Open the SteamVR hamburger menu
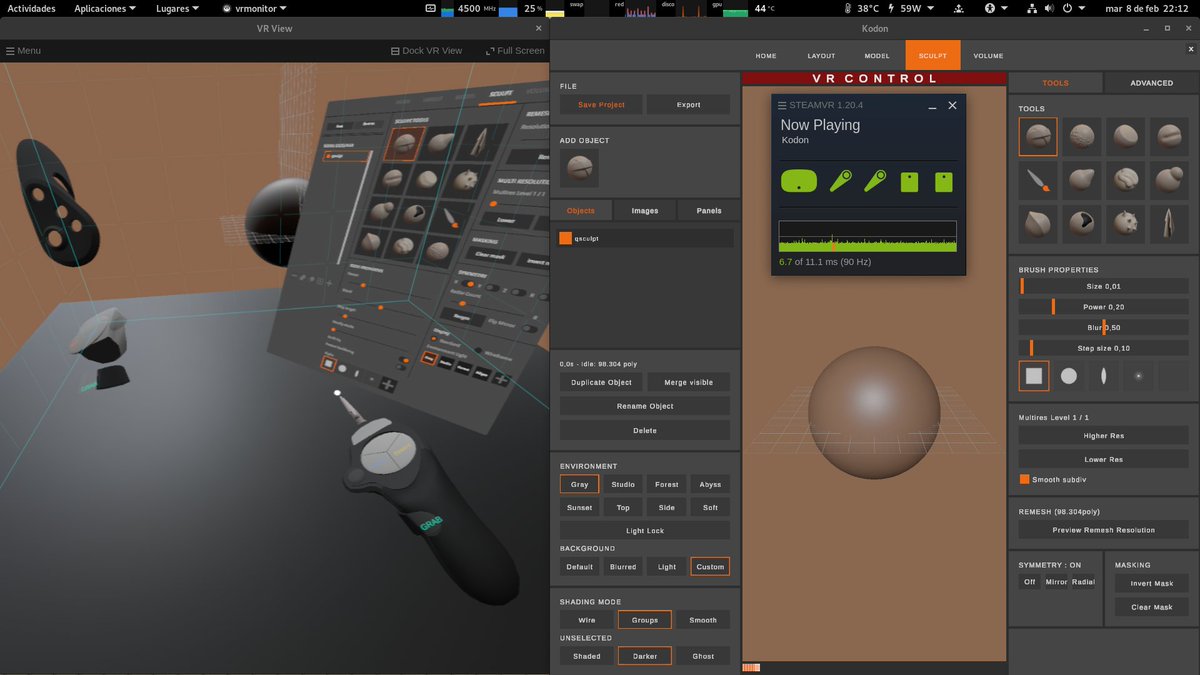 (783, 105)
